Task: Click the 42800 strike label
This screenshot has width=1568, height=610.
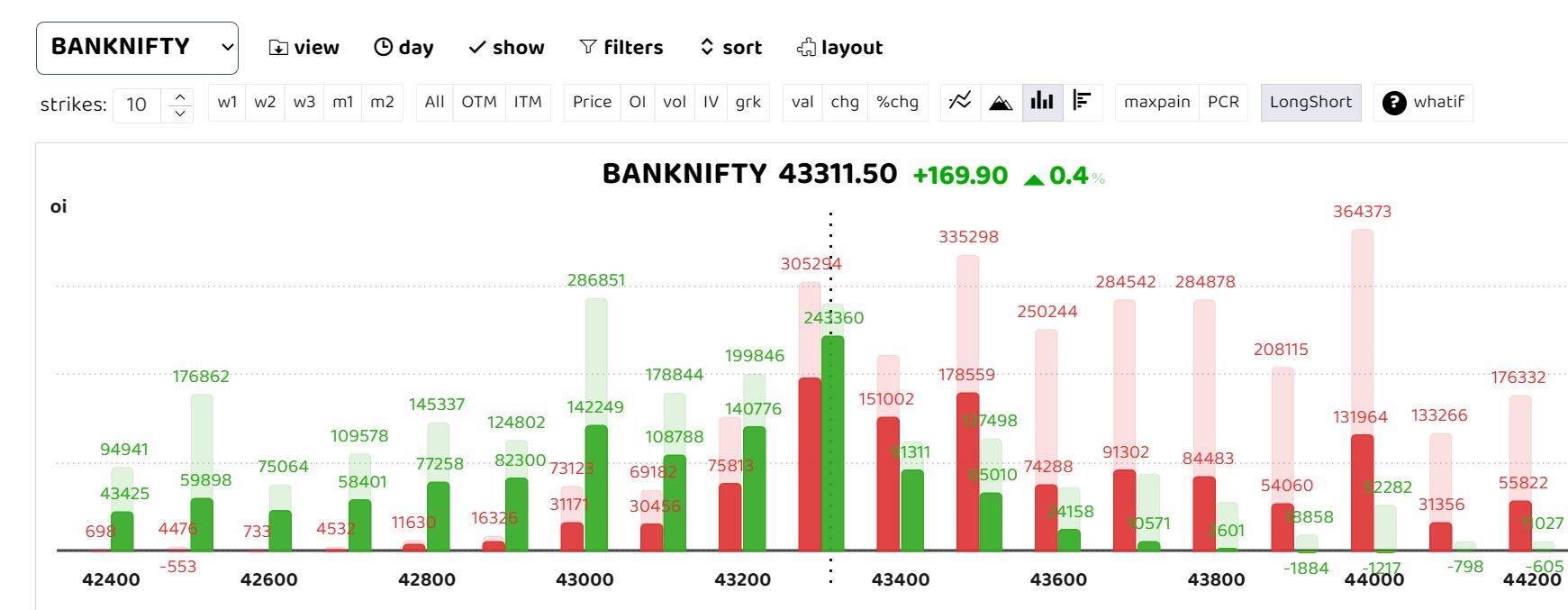Action: (427, 579)
